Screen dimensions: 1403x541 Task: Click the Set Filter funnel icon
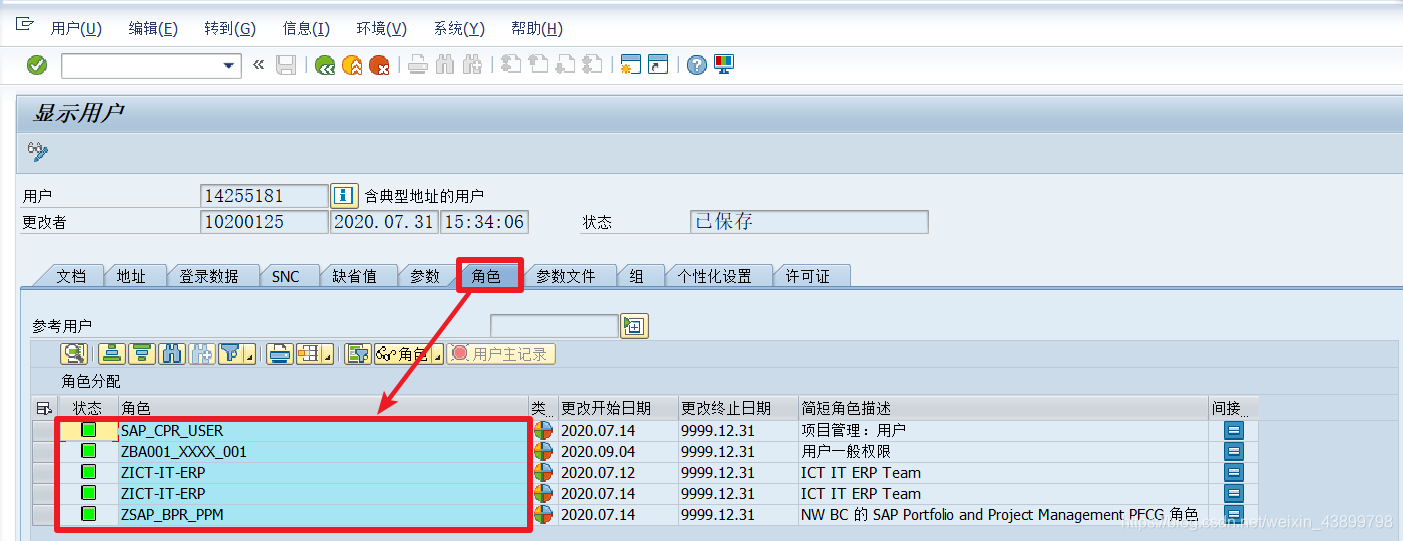point(230,354)
